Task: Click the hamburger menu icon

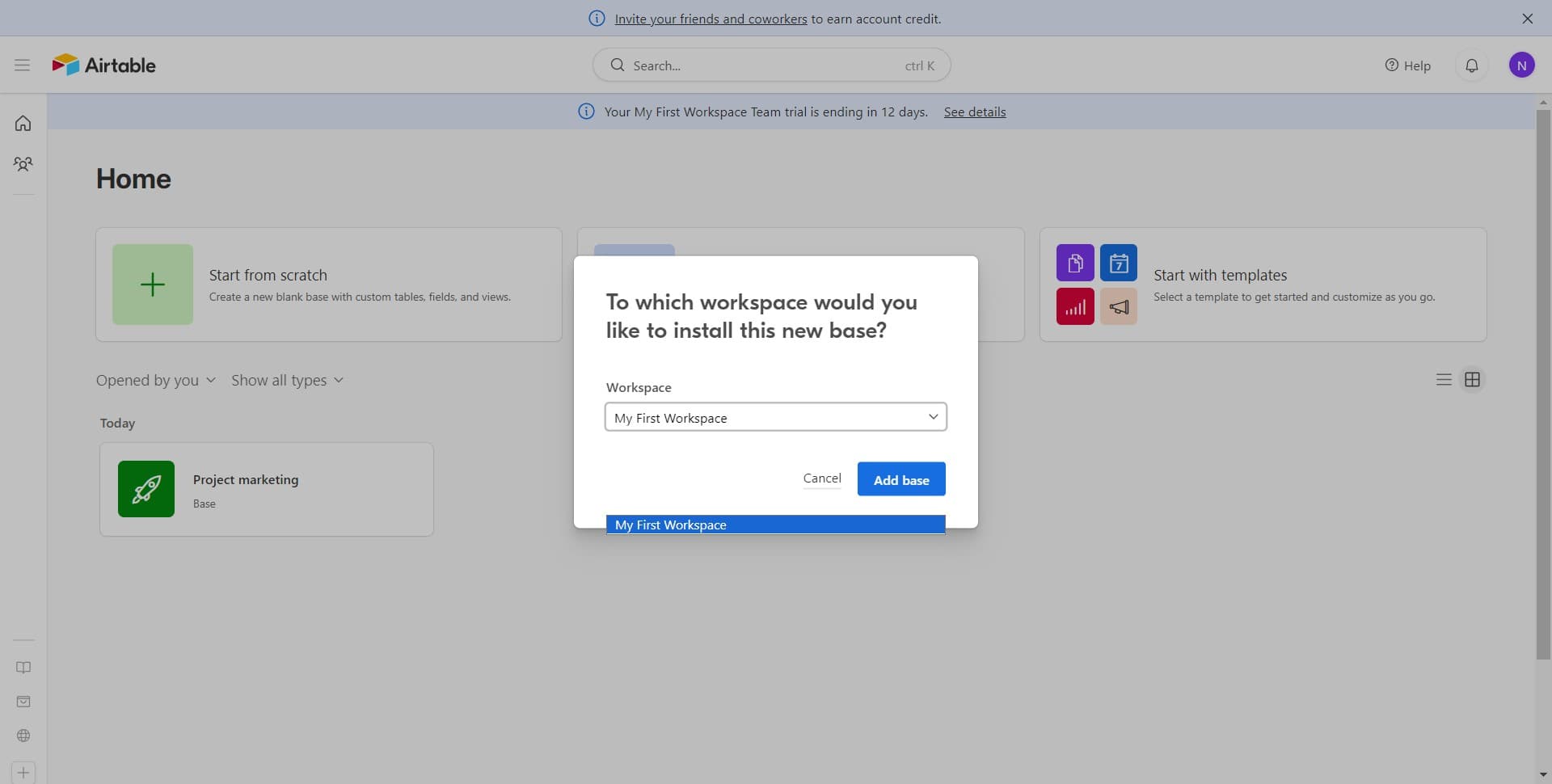Action: click(x=22, y=65)
